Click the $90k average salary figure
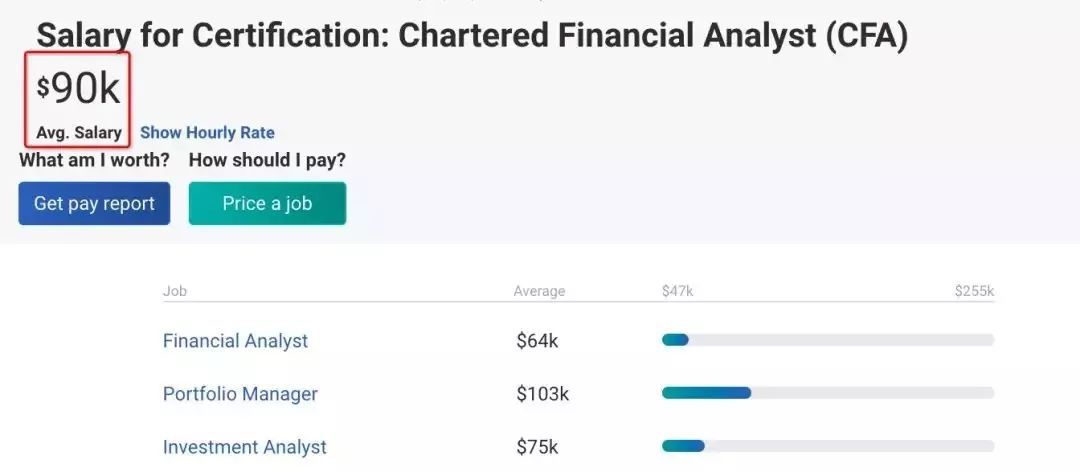 tap(79, 89)
